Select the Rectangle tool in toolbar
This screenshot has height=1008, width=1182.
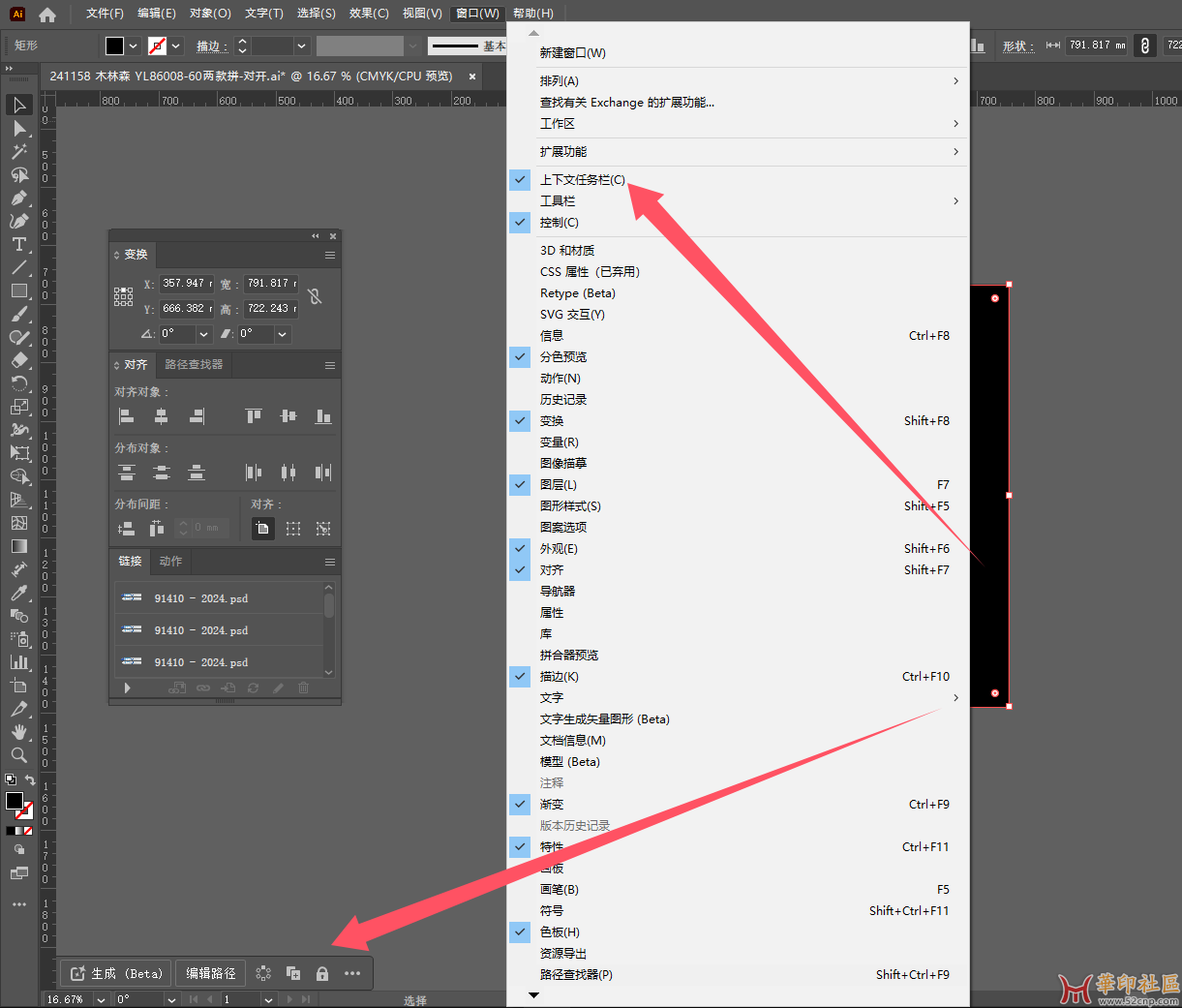pos(18,290)
